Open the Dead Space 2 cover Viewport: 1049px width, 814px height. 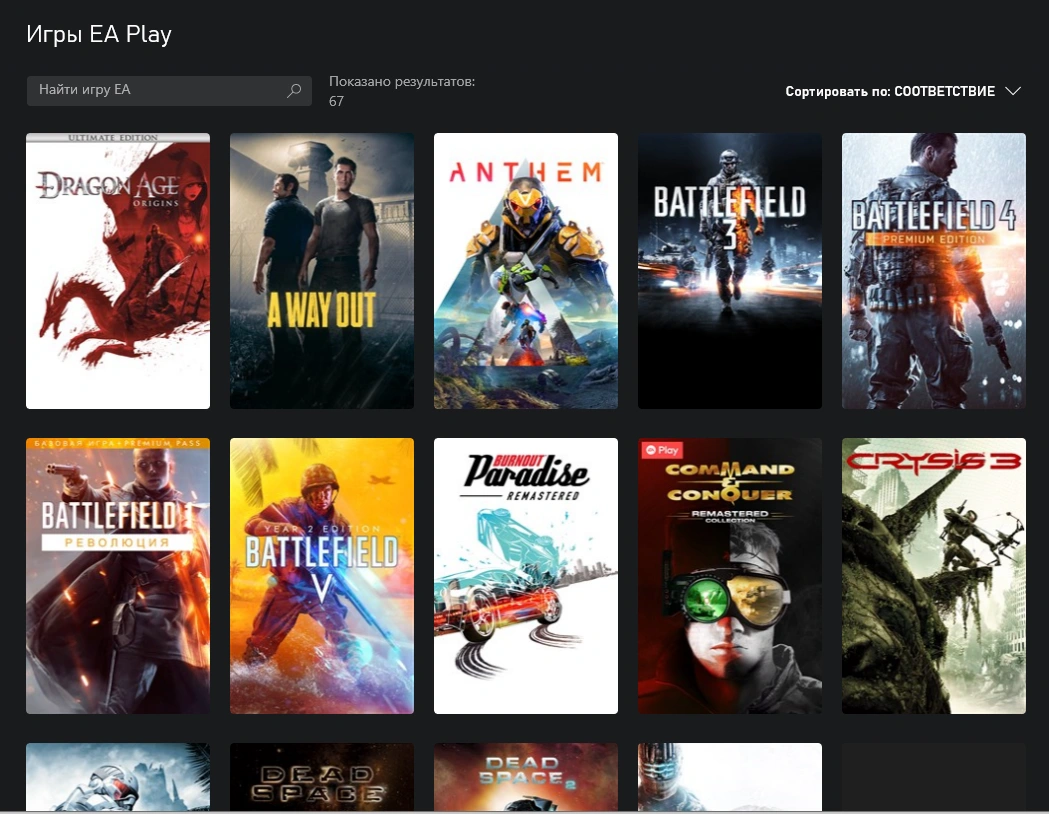point(526,777)
